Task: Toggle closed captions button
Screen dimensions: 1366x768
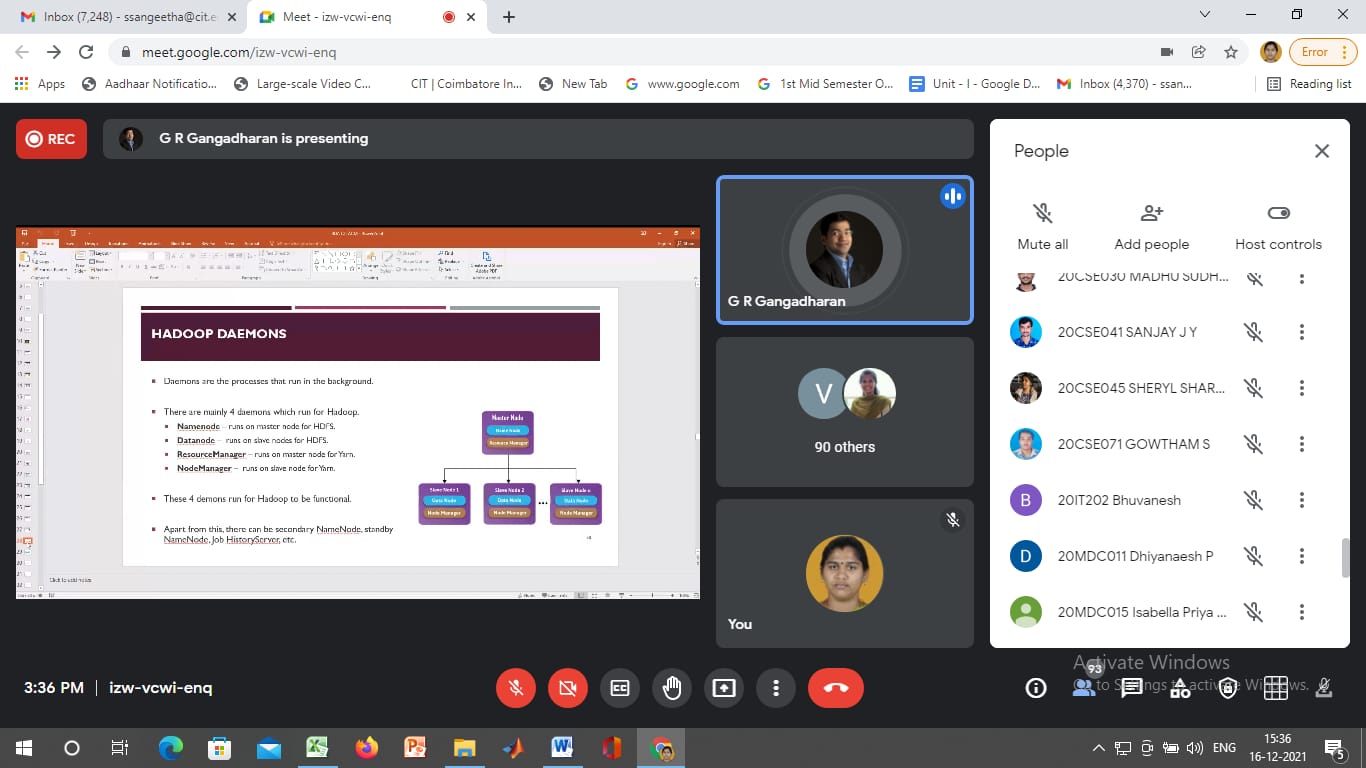Action: click(619, 688)
